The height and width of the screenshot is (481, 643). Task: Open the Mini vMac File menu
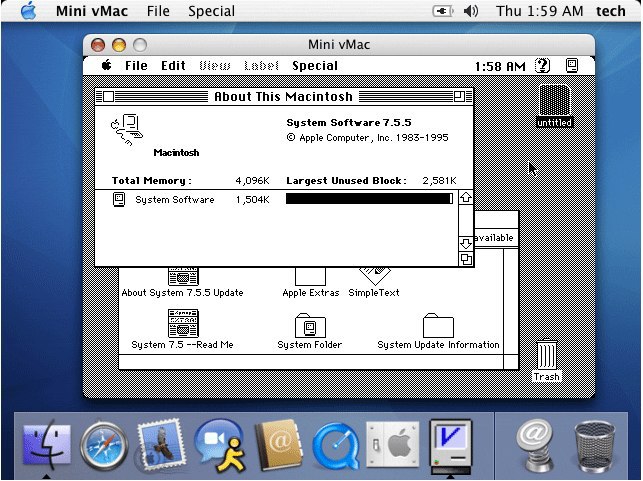click(x=158, y=11)
